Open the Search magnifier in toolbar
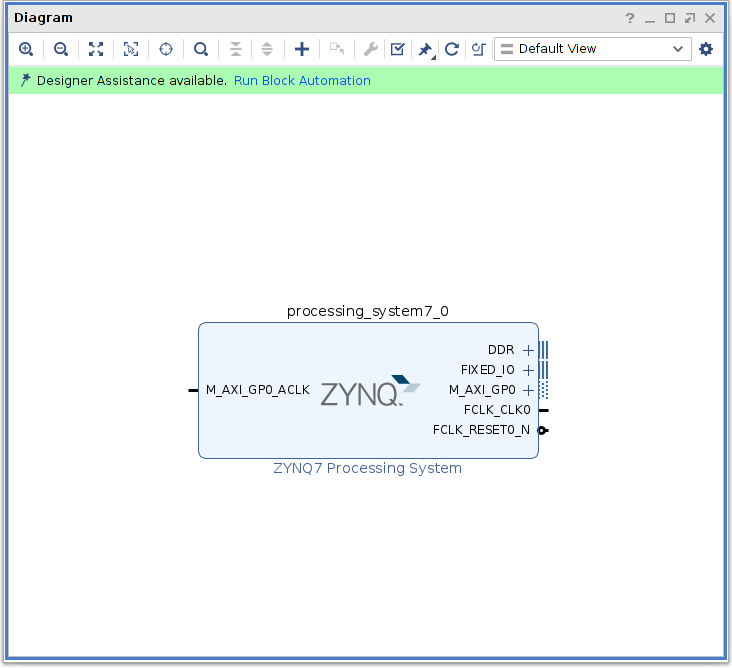Image resolution: width=732 pixels, height=668 pixels. tap(201, 49)
